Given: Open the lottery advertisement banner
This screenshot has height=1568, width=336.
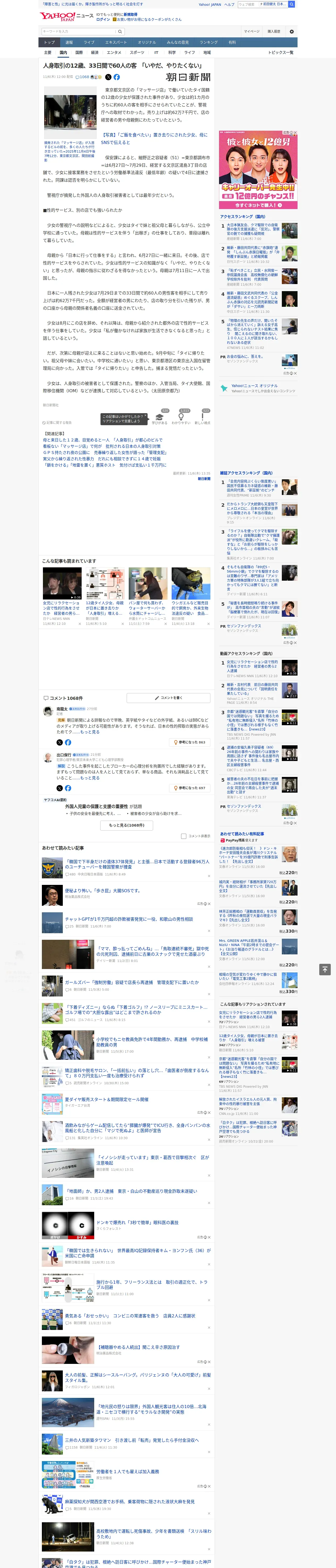Looking at the screenshot, I should coord(258,170).
